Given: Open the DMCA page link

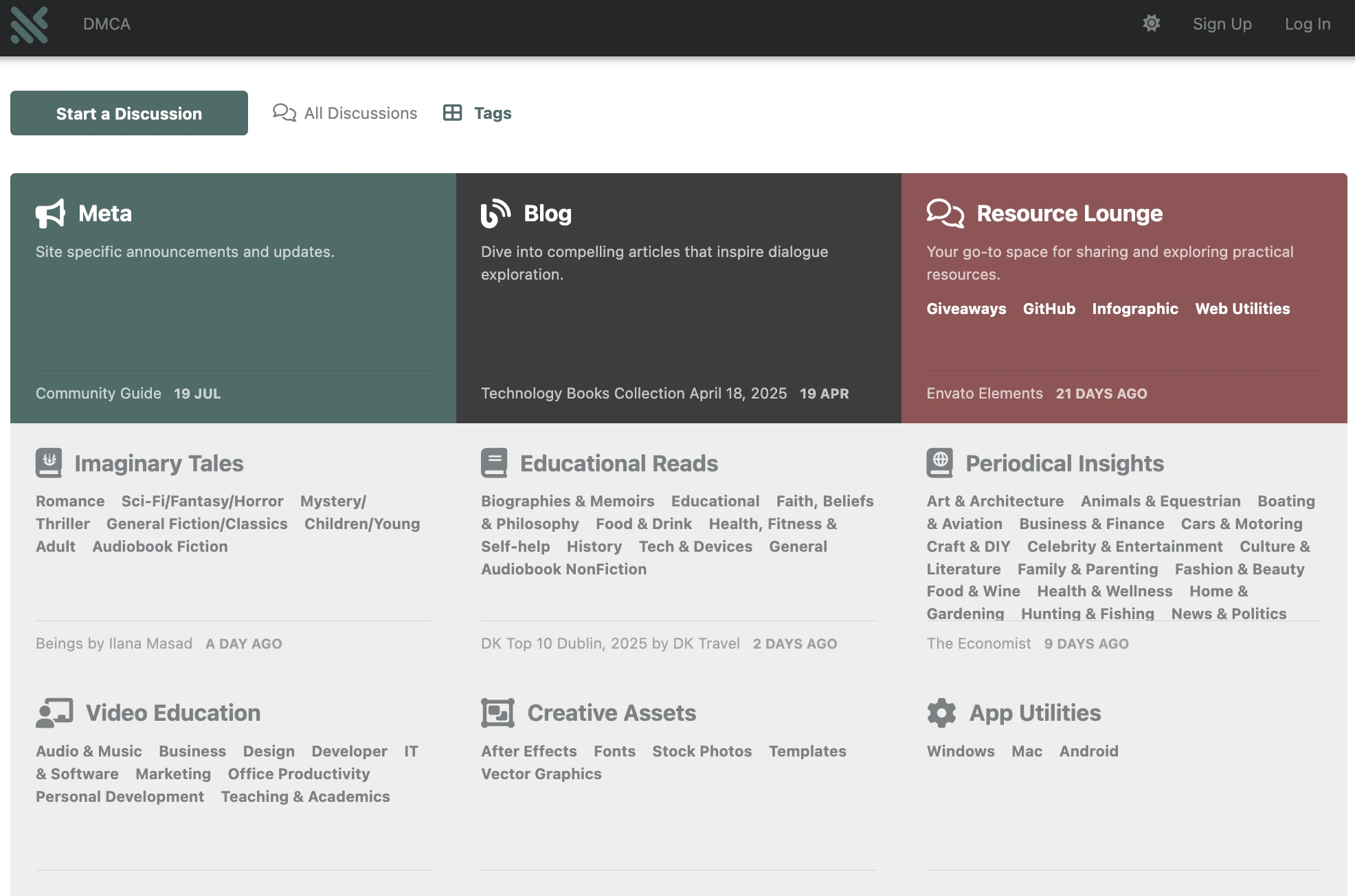Looking at the screenshot, I should click(107, 24).
